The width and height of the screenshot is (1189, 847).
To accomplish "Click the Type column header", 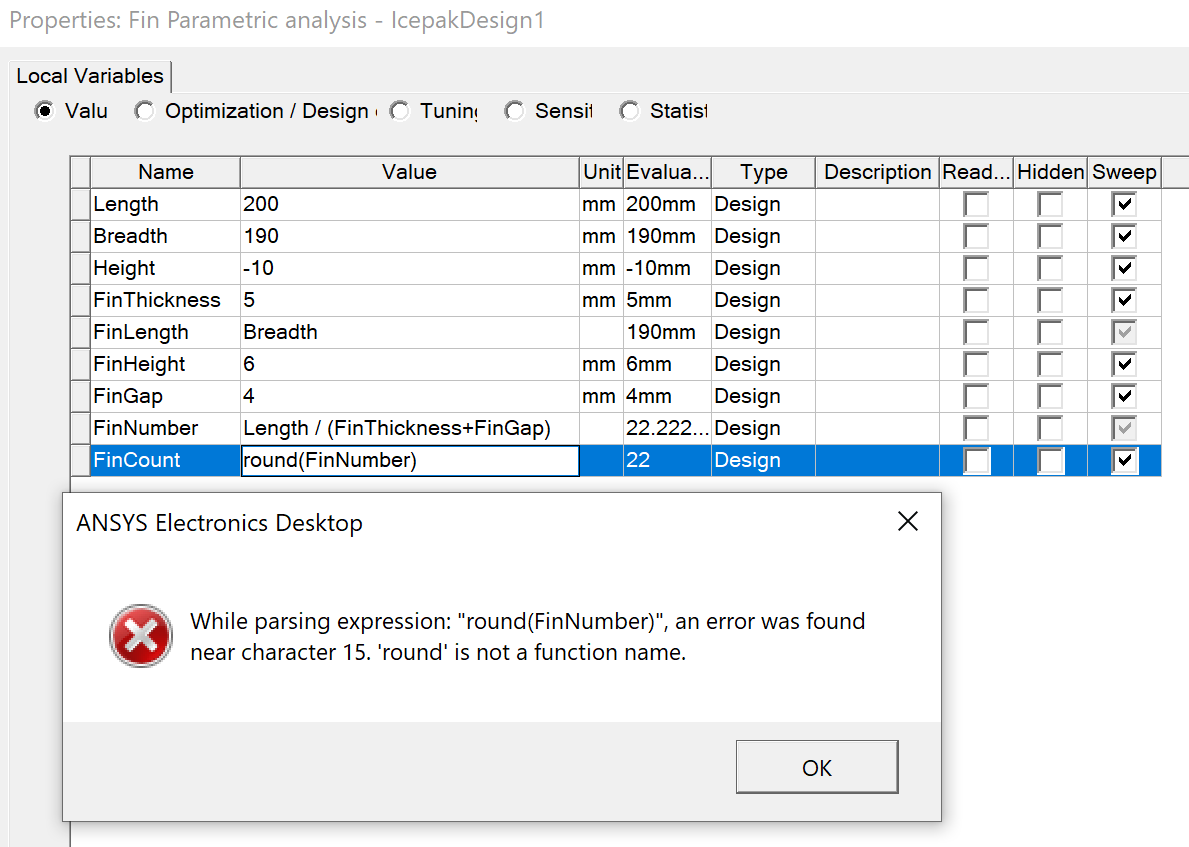I will tap(763, 172).
